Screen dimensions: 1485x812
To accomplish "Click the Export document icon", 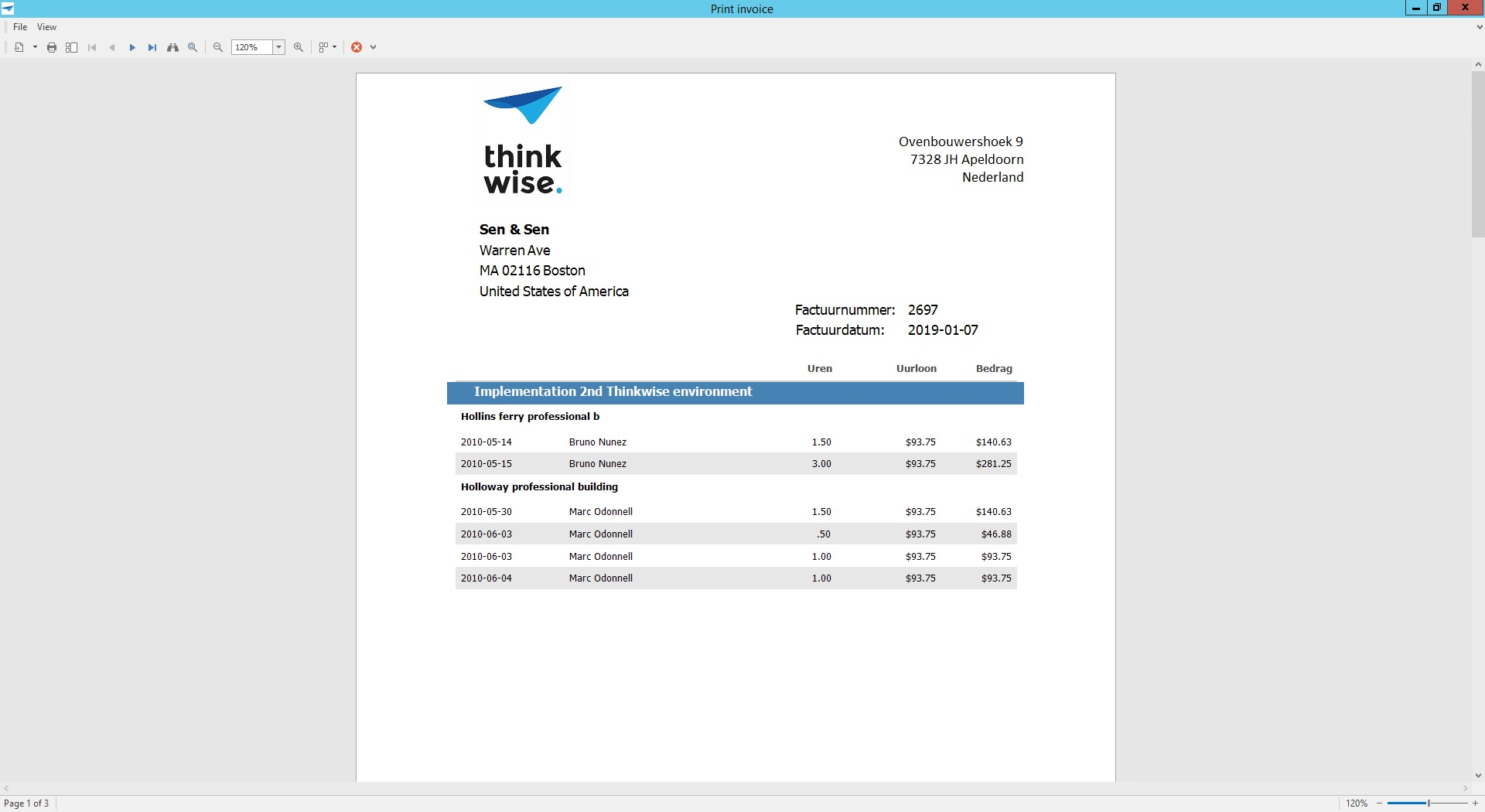I will 19,47.
